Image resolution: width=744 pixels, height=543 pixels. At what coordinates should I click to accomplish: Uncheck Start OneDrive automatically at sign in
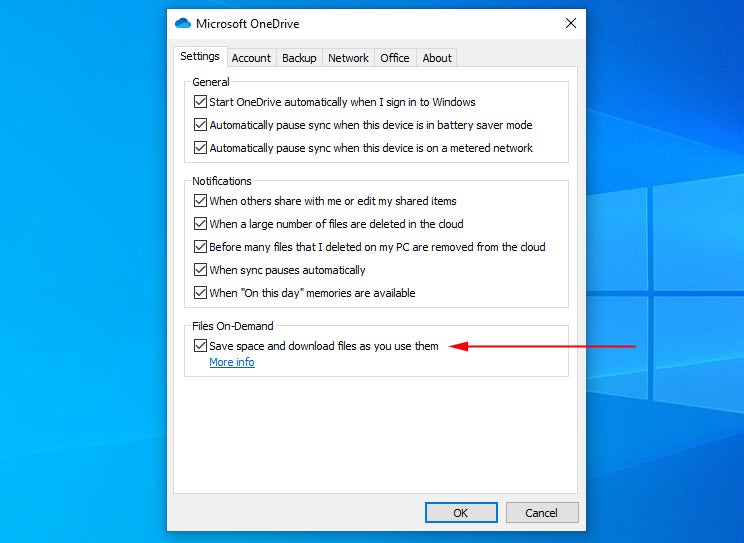pyautogui.click(x=200, y=102)
